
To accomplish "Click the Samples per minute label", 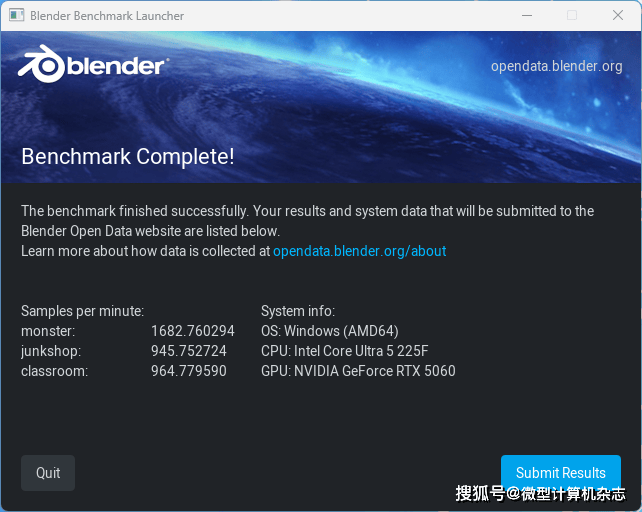I will [x=82, y=311].
